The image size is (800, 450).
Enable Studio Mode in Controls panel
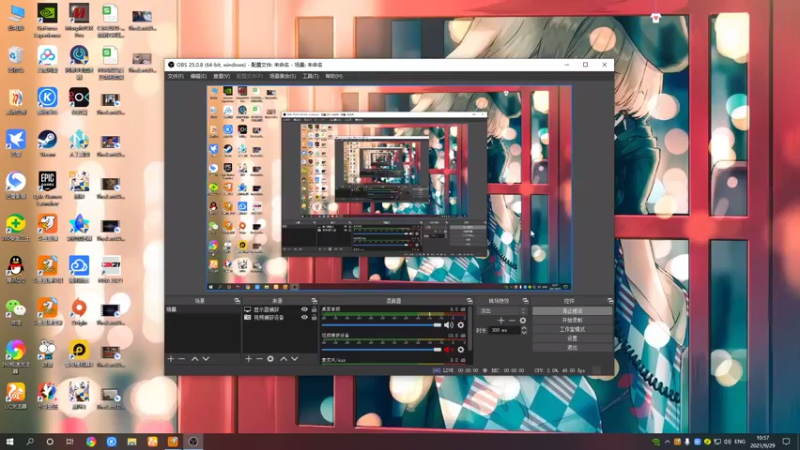pyautogui.click(x=572, y=329)
